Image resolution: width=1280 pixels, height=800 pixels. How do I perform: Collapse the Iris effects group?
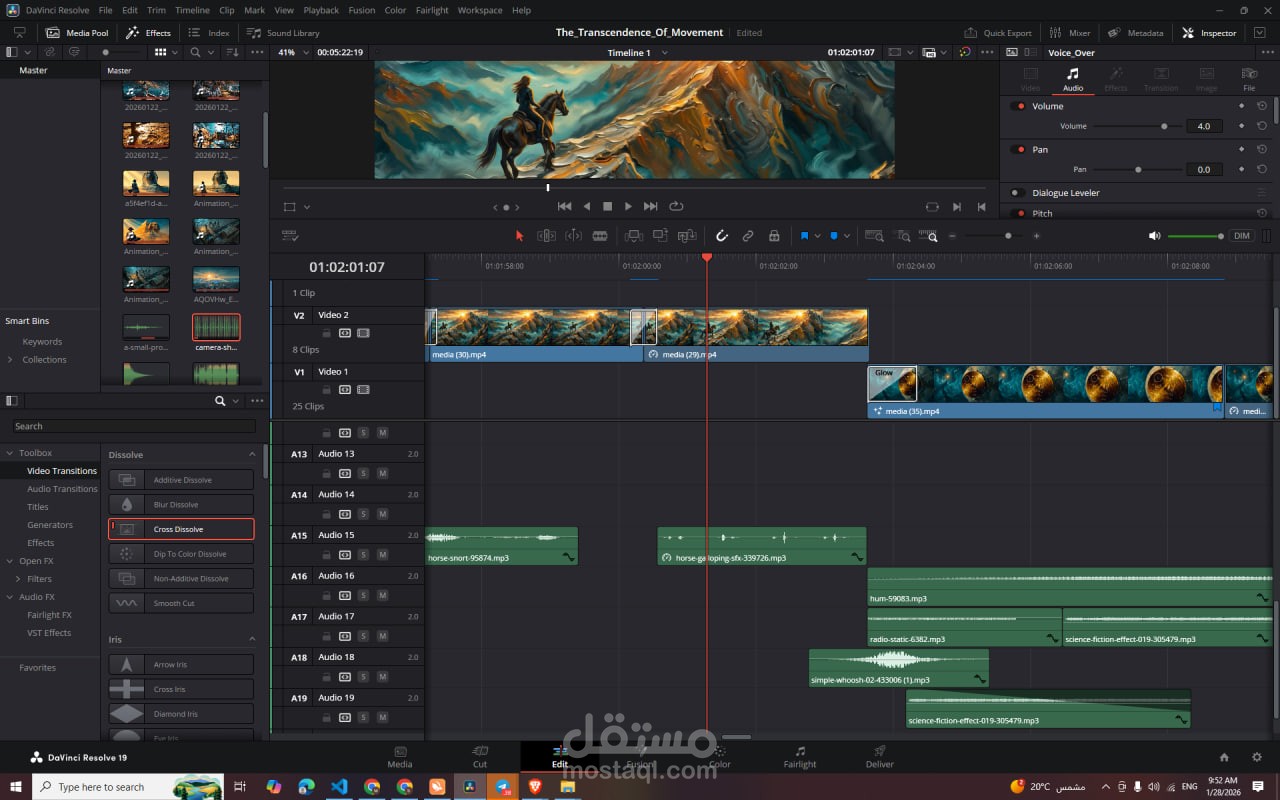[252, 639]
